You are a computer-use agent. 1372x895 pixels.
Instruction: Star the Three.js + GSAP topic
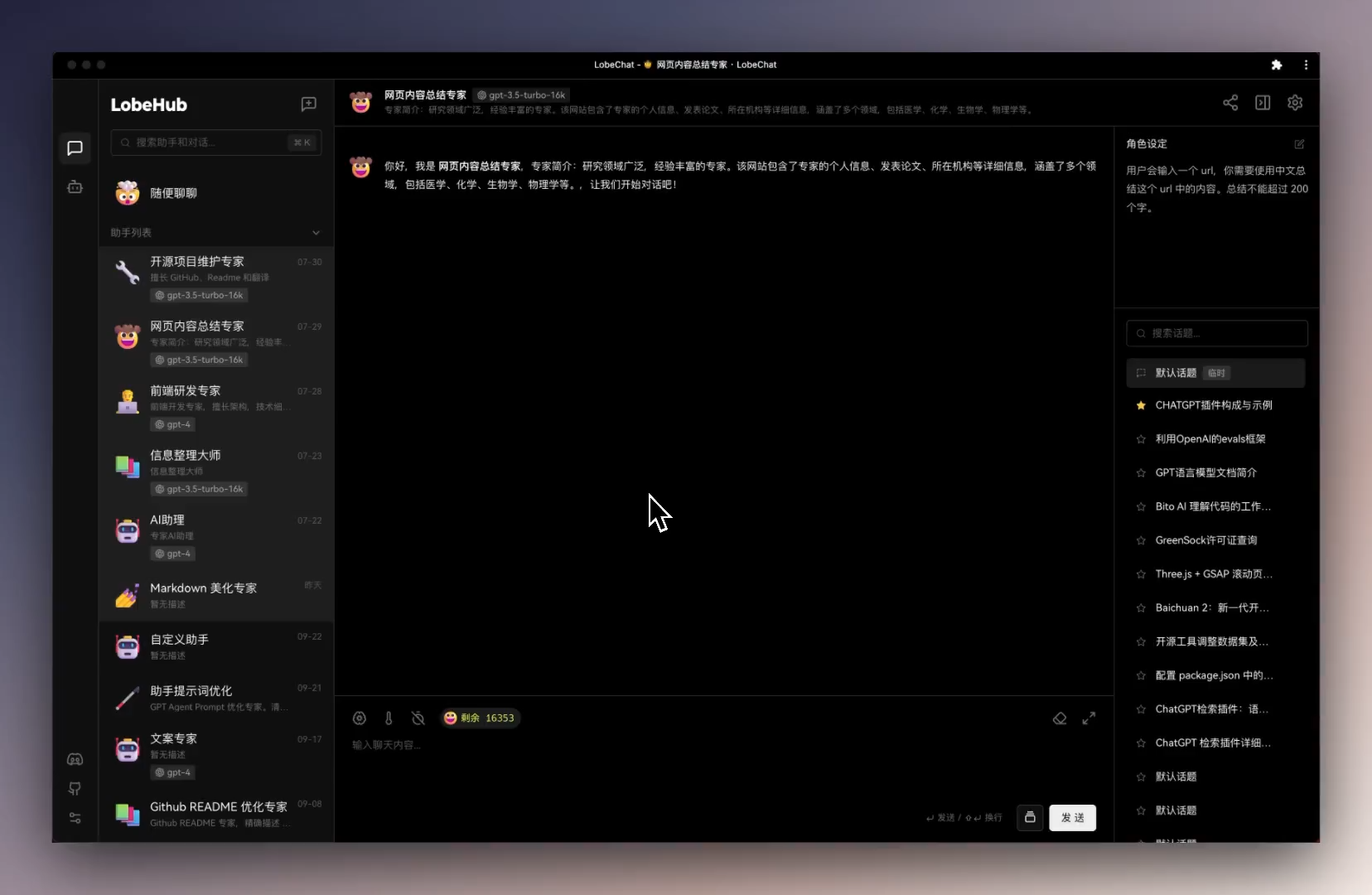point(1141,574)
